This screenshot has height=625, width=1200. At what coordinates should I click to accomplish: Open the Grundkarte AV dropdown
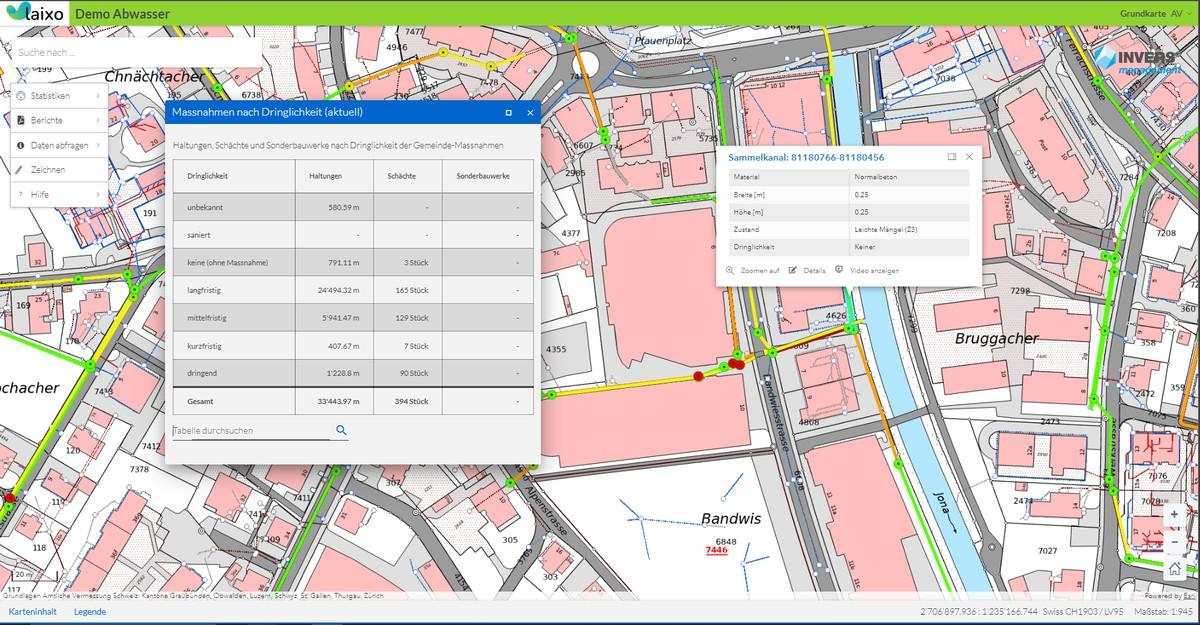pos(1156,14)
